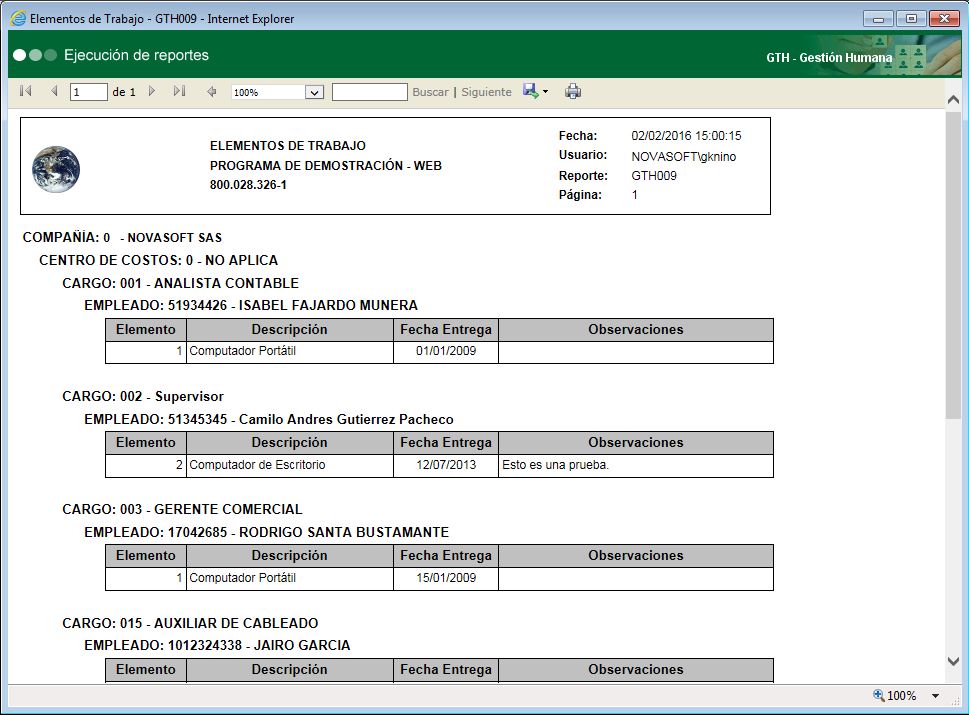Open the export report options
969x715 pixels.
click(529, 91)
